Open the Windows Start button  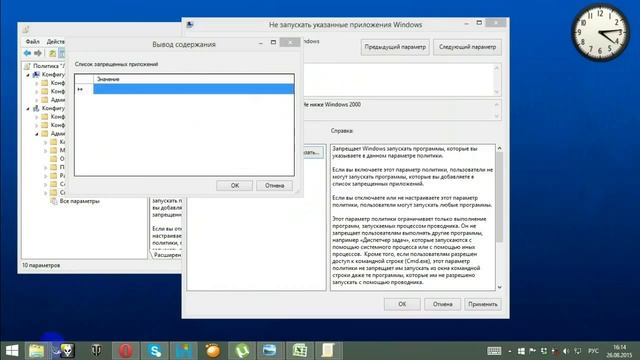pyautogui.click(x=12, y=351)
